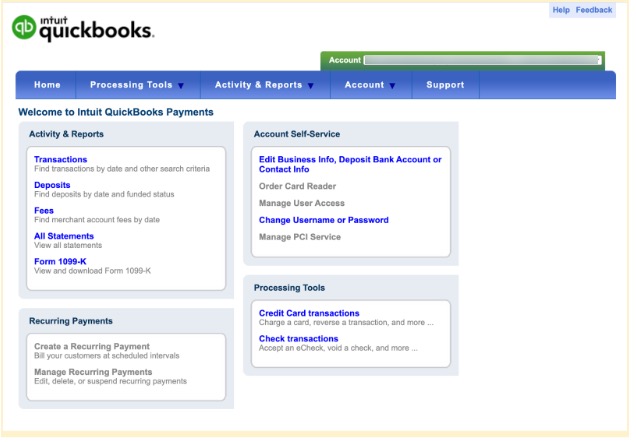
Task: Click 'Find transactions by date' description text
Action: point(123,170)
